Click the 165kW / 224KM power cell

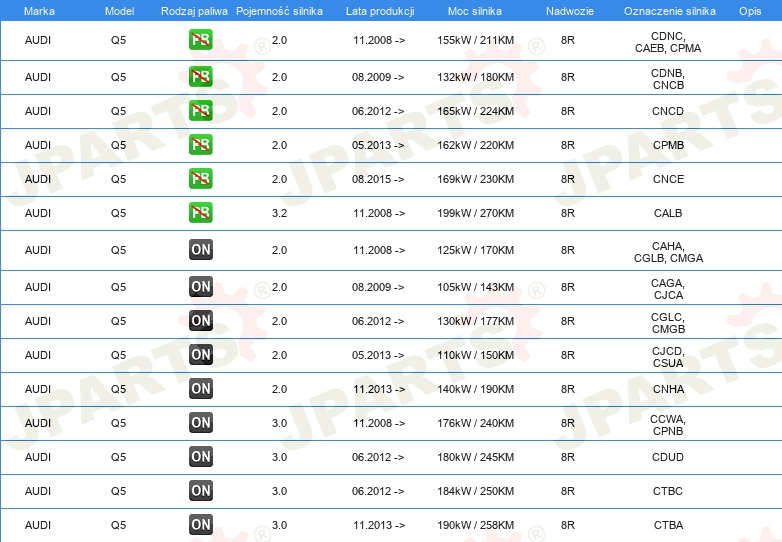(475, 111)
